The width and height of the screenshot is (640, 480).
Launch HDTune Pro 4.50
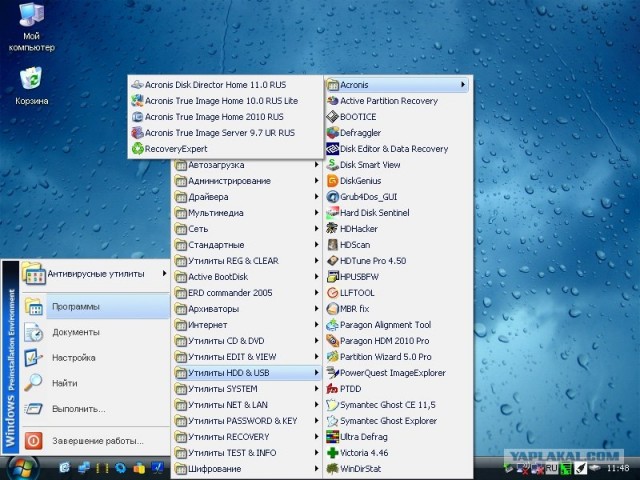(398, 260)
